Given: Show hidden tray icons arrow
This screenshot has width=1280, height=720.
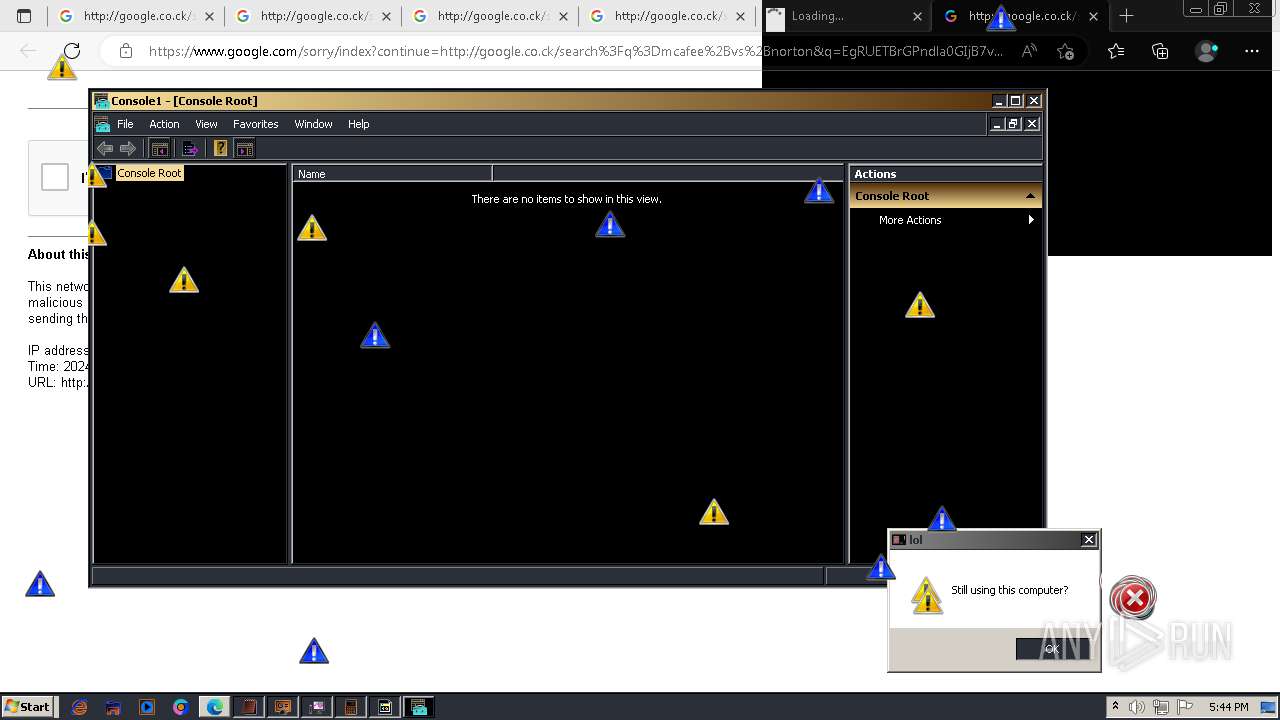Looking at the screenshot, I should pos(1115,707).
